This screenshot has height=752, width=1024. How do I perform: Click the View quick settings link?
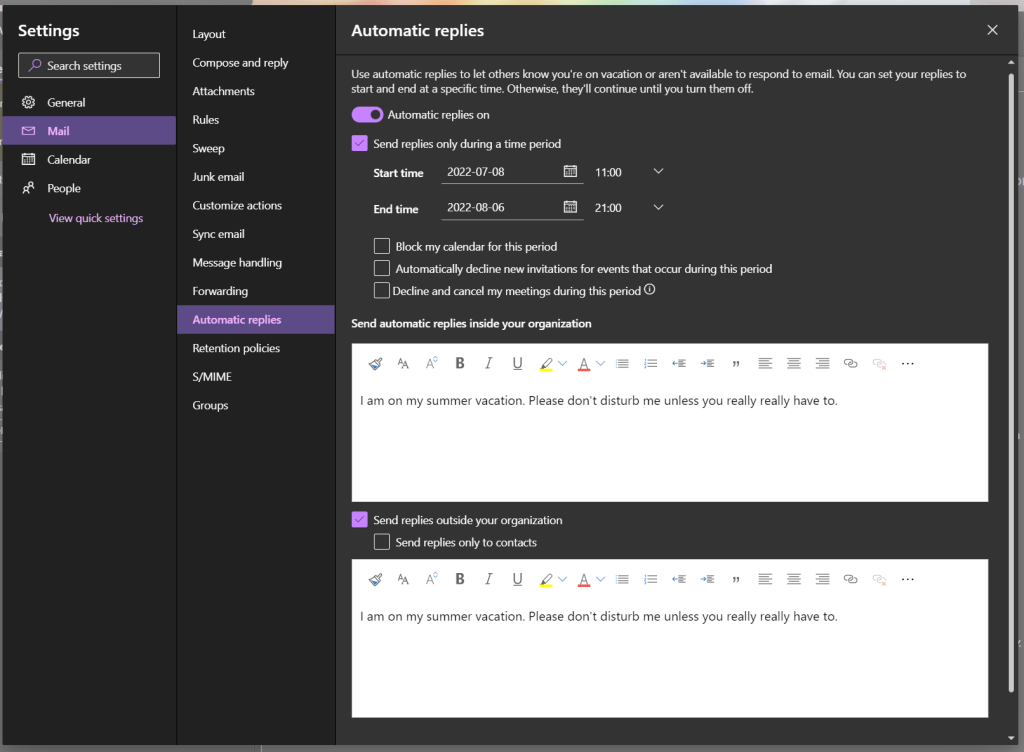(x=96, y=218)
